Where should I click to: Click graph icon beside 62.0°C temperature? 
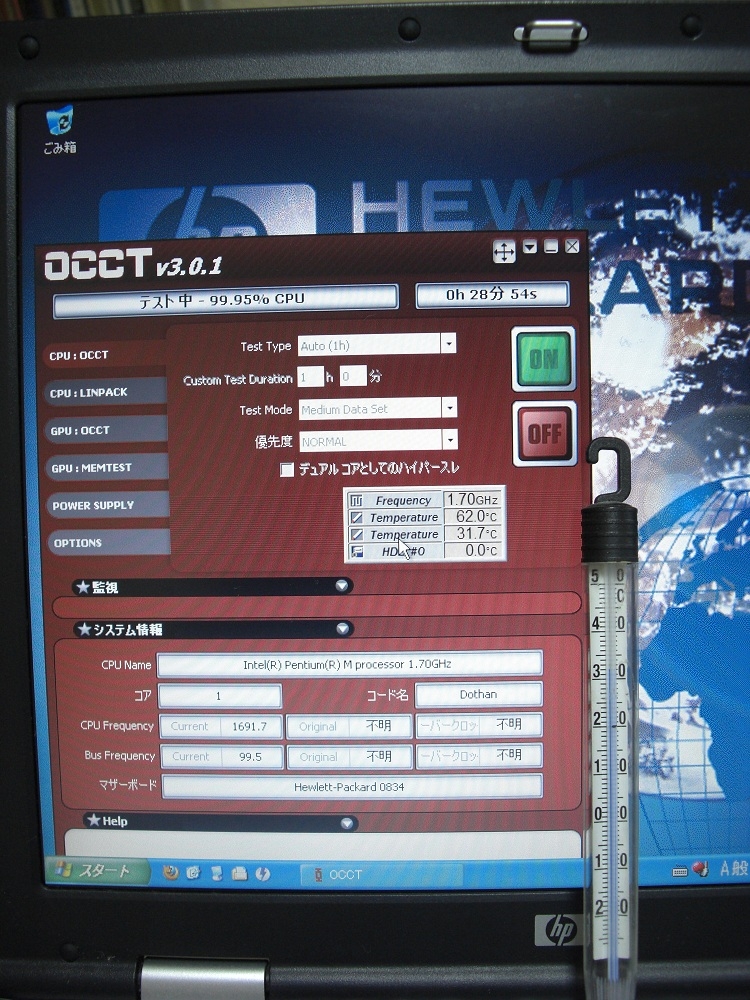357,517
